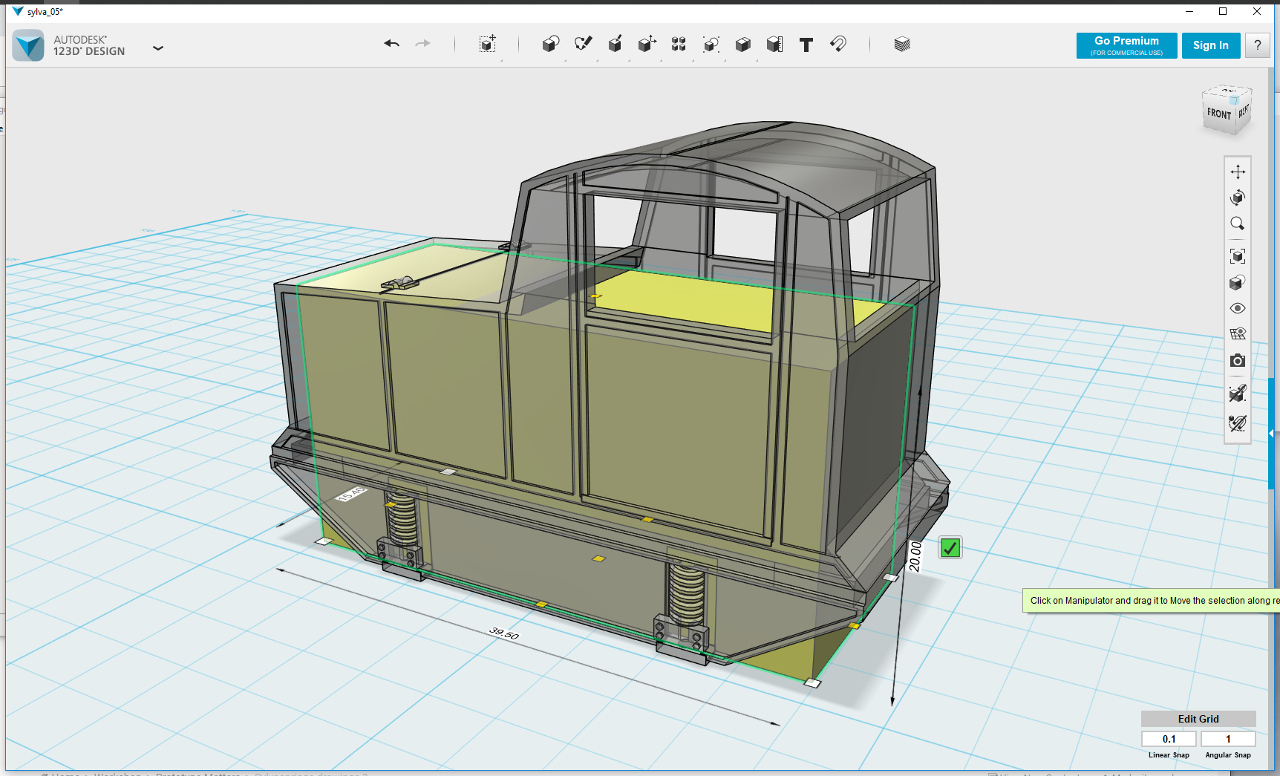Open the Construct tool menu
The image size is (1280, 776).
point(615,44)
